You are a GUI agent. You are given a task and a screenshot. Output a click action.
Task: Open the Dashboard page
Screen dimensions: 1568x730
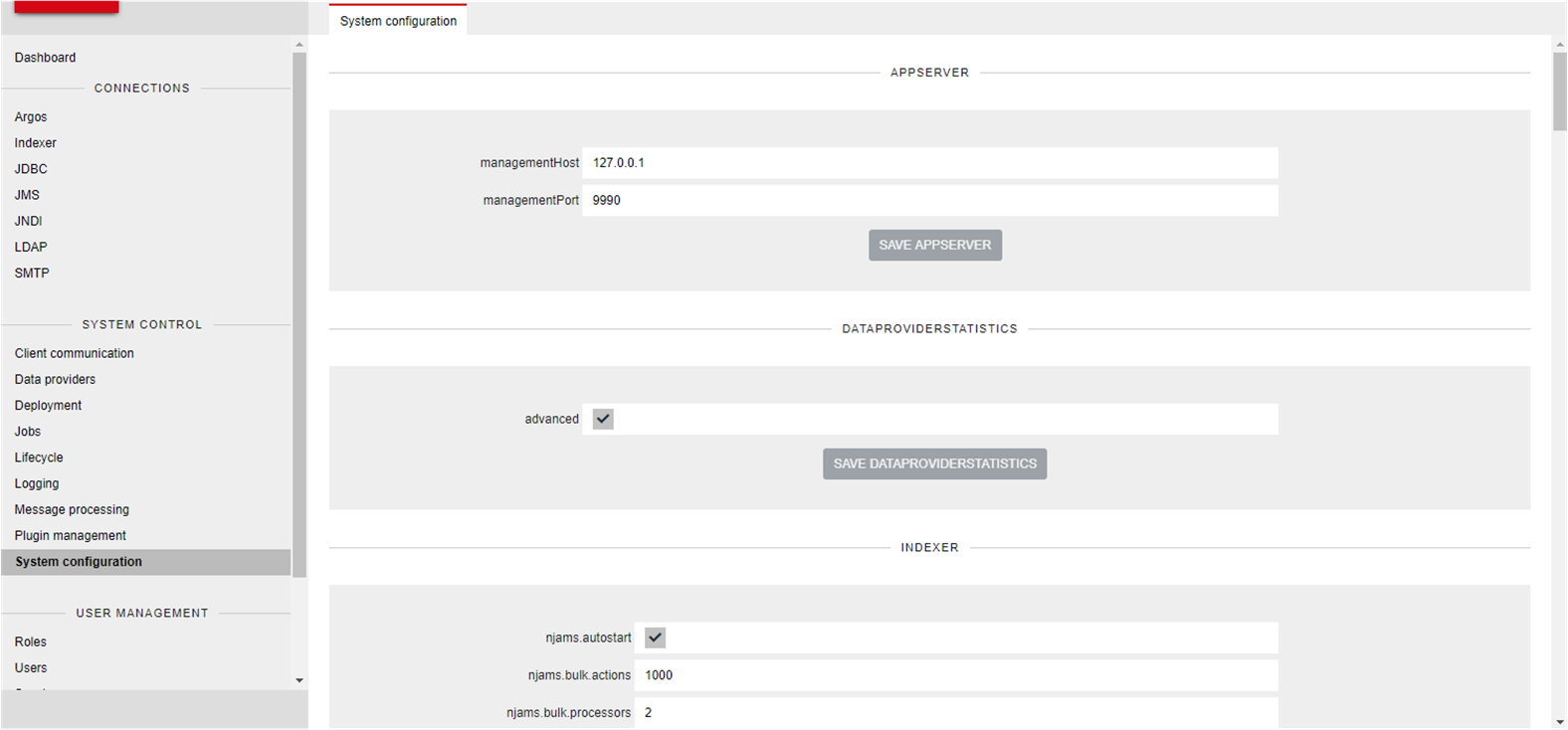(45, 58)
